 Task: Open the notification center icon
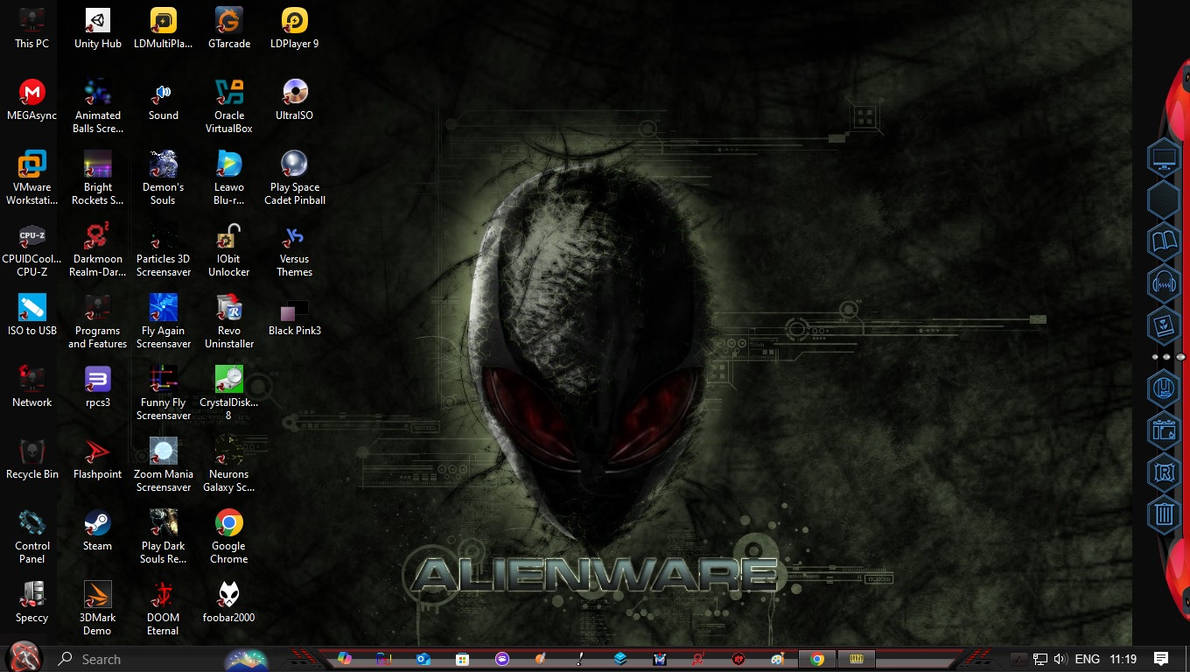(1160, 658)
